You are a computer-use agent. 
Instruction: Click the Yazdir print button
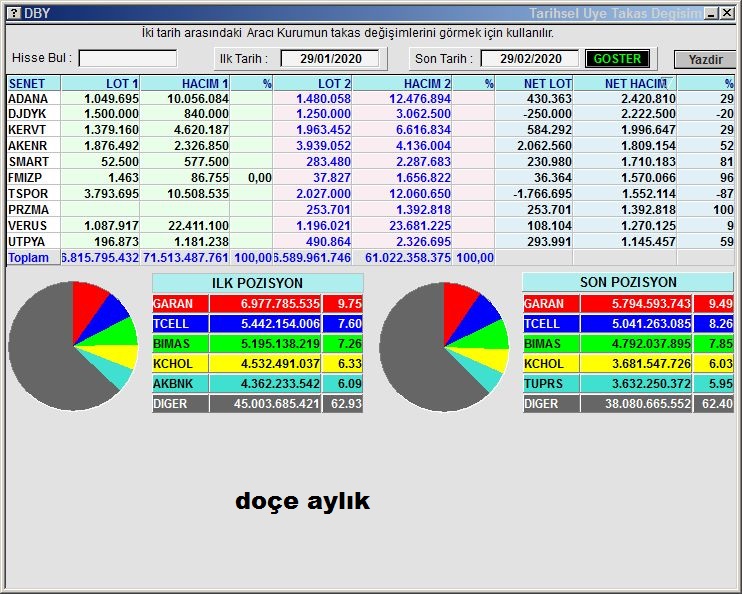[x=705, y=60]
